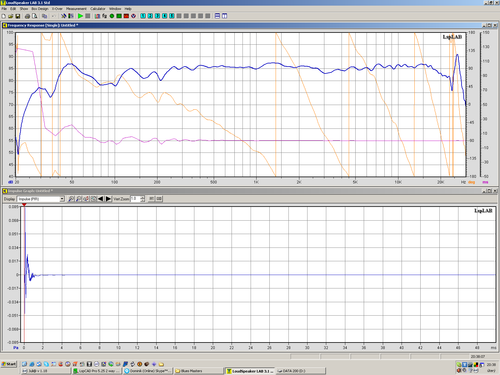Open the X-Over menu
The height and width of the screenshot is (375, 500).
pyautogui.click(x=57, y=9)
